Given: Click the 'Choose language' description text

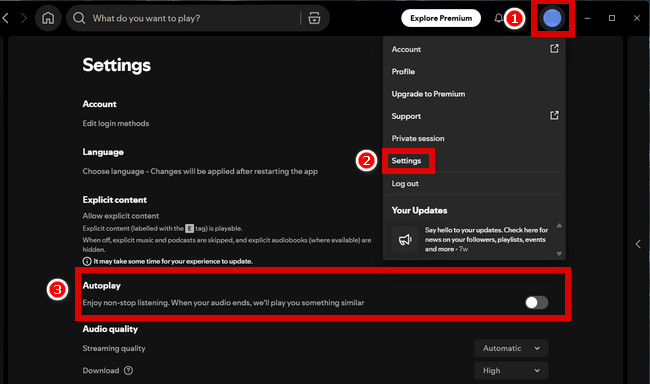Looking at the screenshot, I should tap(200, 171).
